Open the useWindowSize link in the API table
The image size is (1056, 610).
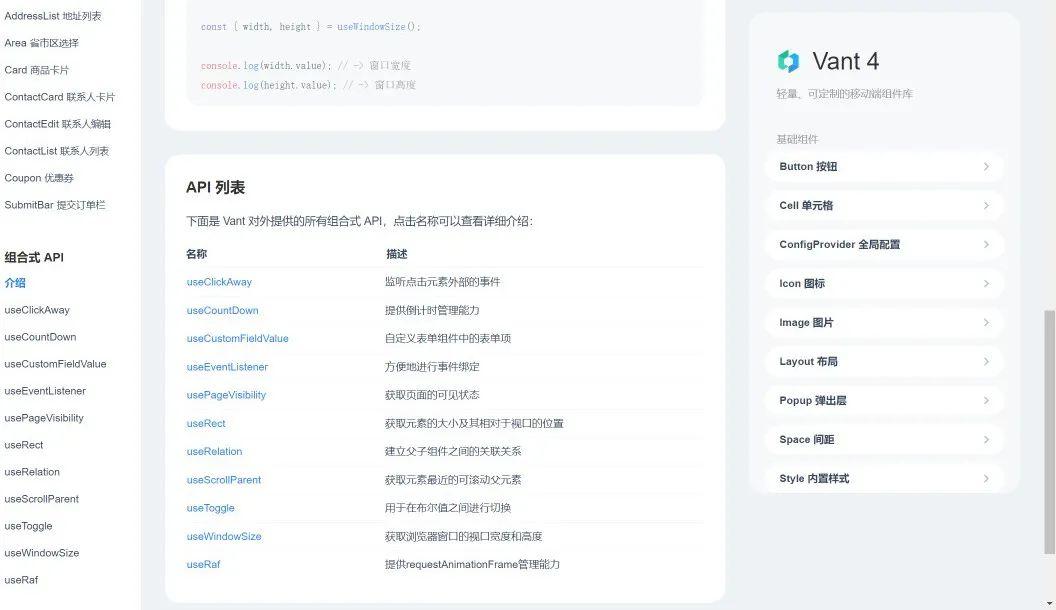coord(222,536)
